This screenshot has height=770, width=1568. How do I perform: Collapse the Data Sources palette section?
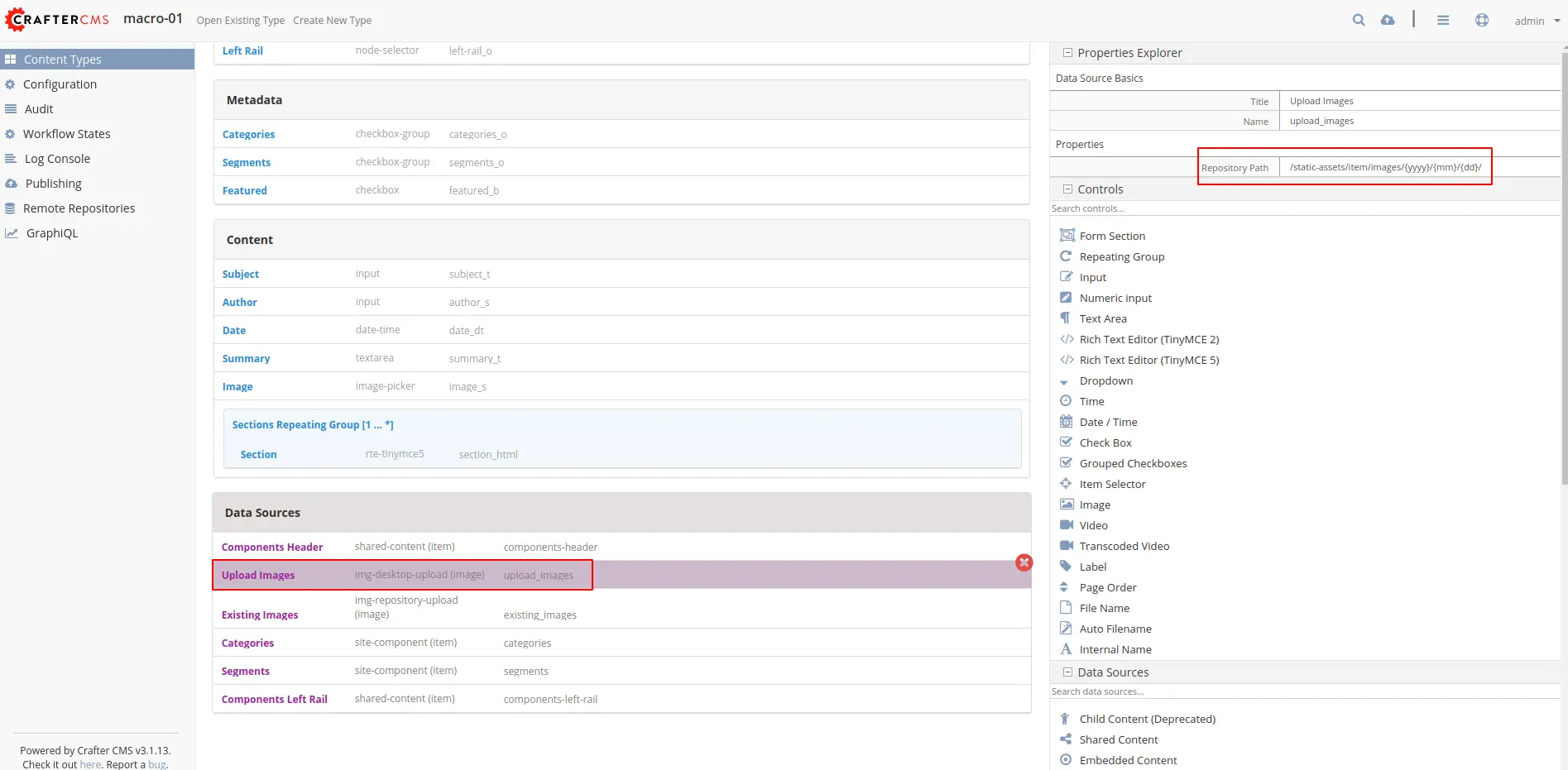point(1067,672)
